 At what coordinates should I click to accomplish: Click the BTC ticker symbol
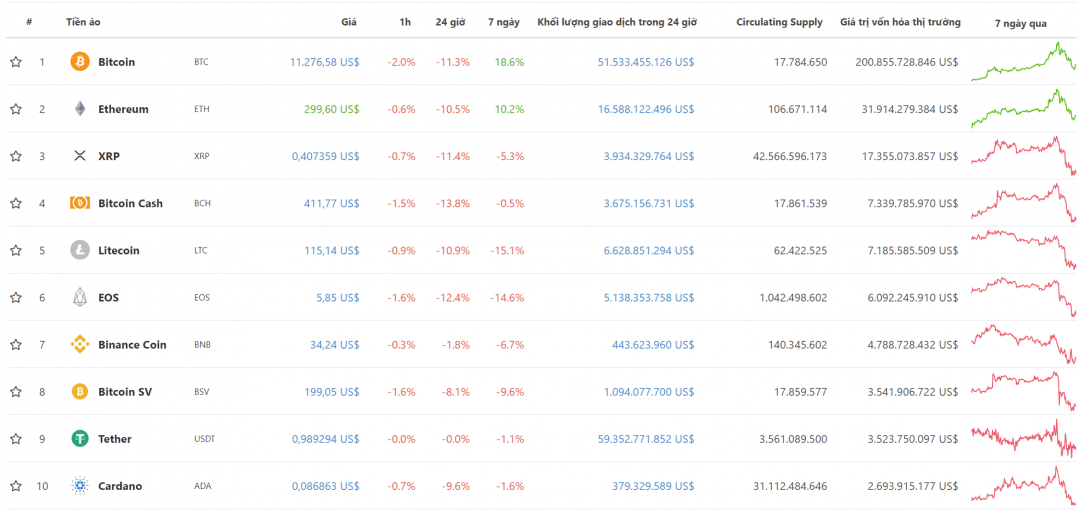coord(201,62)
